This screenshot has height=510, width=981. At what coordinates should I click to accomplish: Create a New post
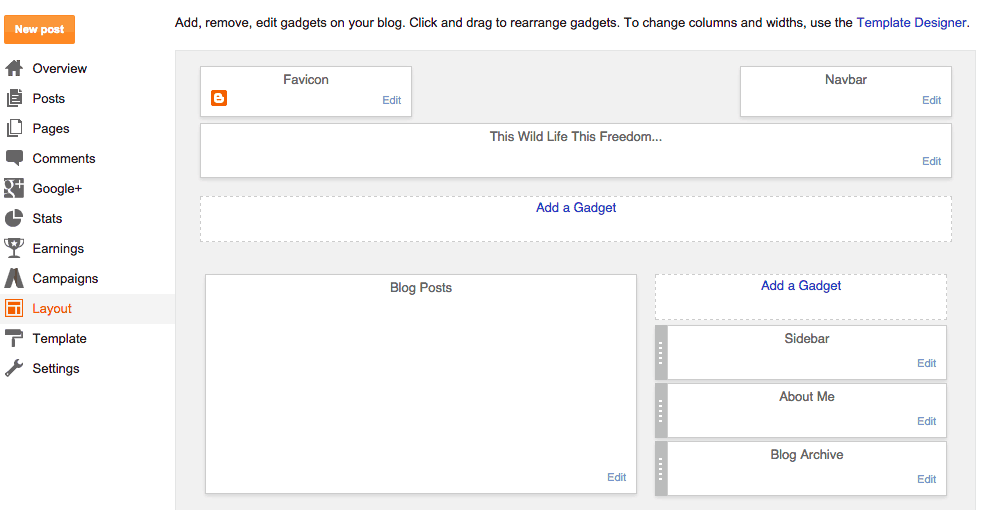(39, 29)
